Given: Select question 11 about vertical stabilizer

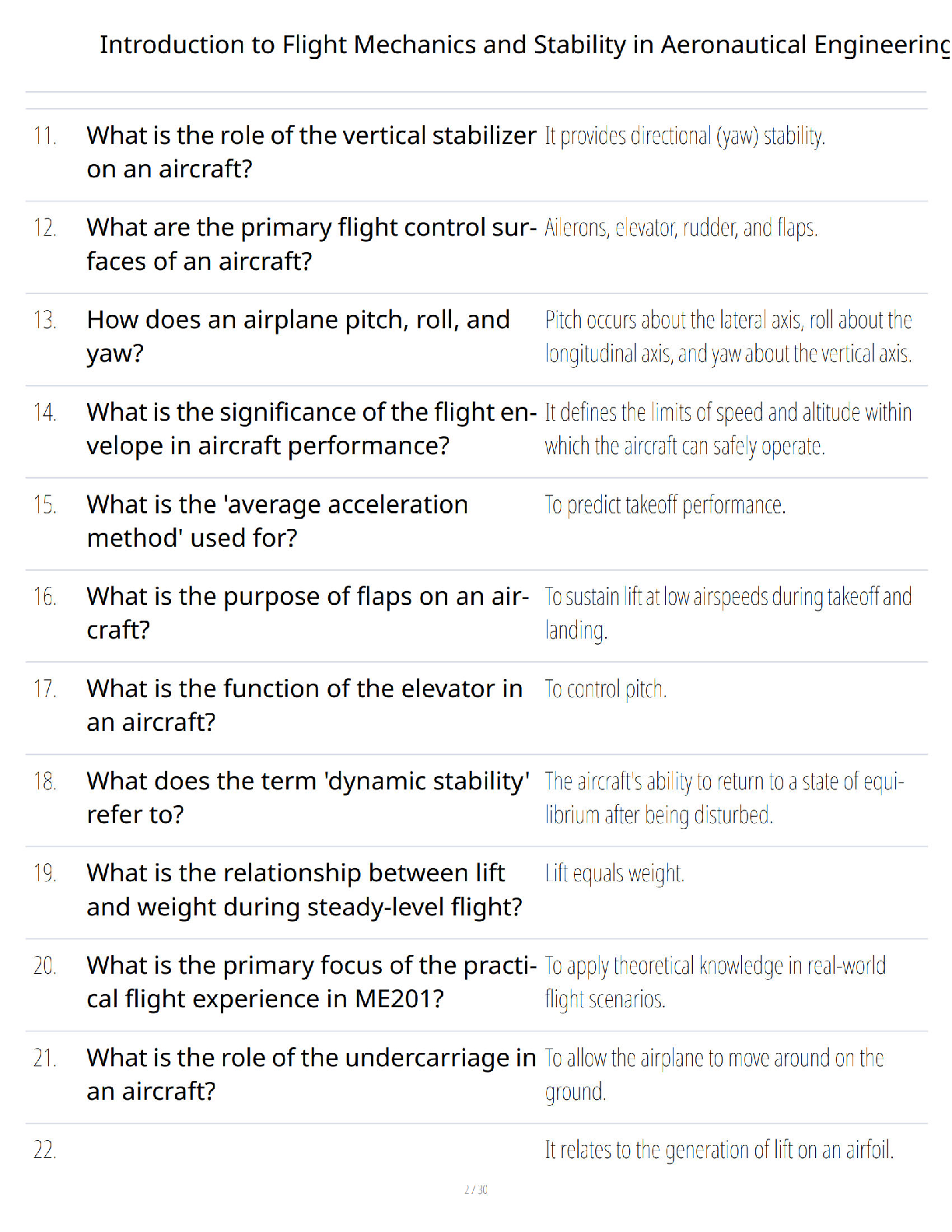Looking at the screenshot, I should [x=311, y=152].
